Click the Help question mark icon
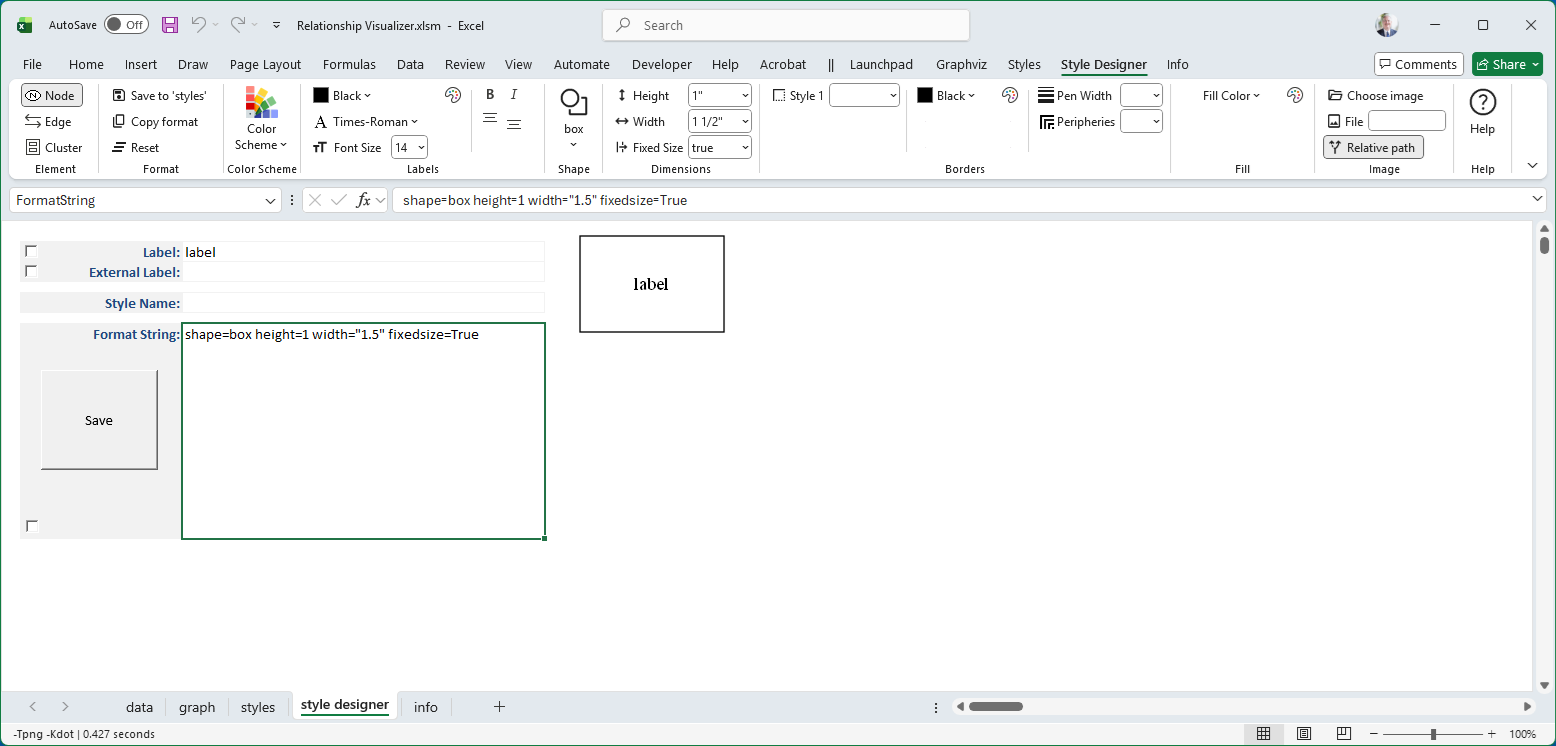The width and height of the screenshot is (1556, 746). coord(1482,102)
